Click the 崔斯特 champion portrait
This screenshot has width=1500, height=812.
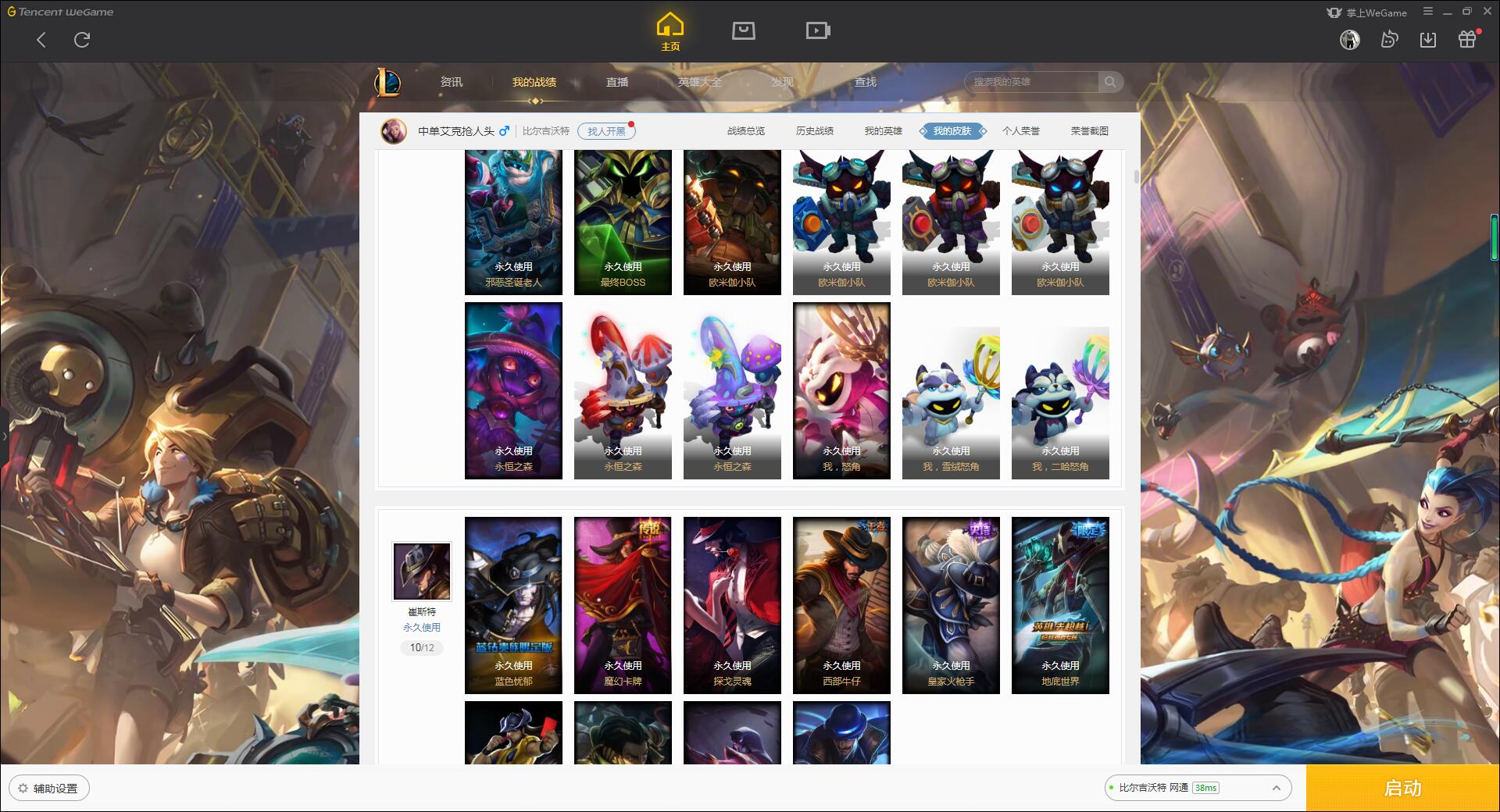(422, 572)
